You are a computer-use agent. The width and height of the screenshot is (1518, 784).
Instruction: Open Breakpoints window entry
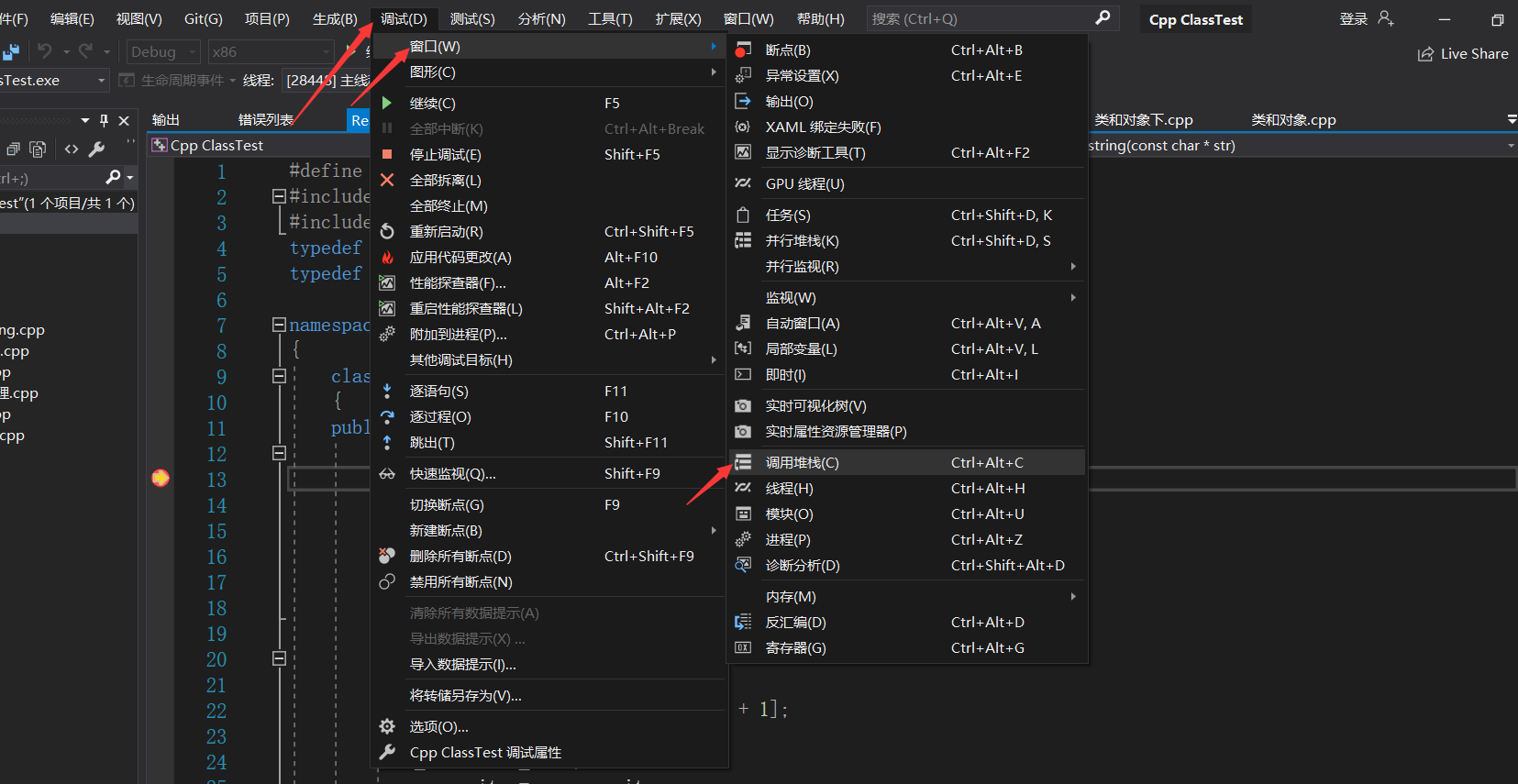(908, 50)
